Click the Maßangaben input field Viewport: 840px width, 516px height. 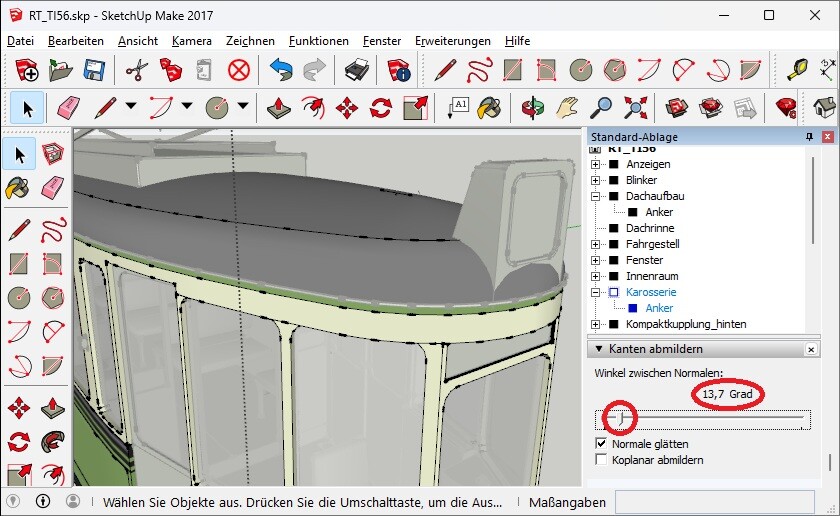pyautogui.click(x=714, y=501)
